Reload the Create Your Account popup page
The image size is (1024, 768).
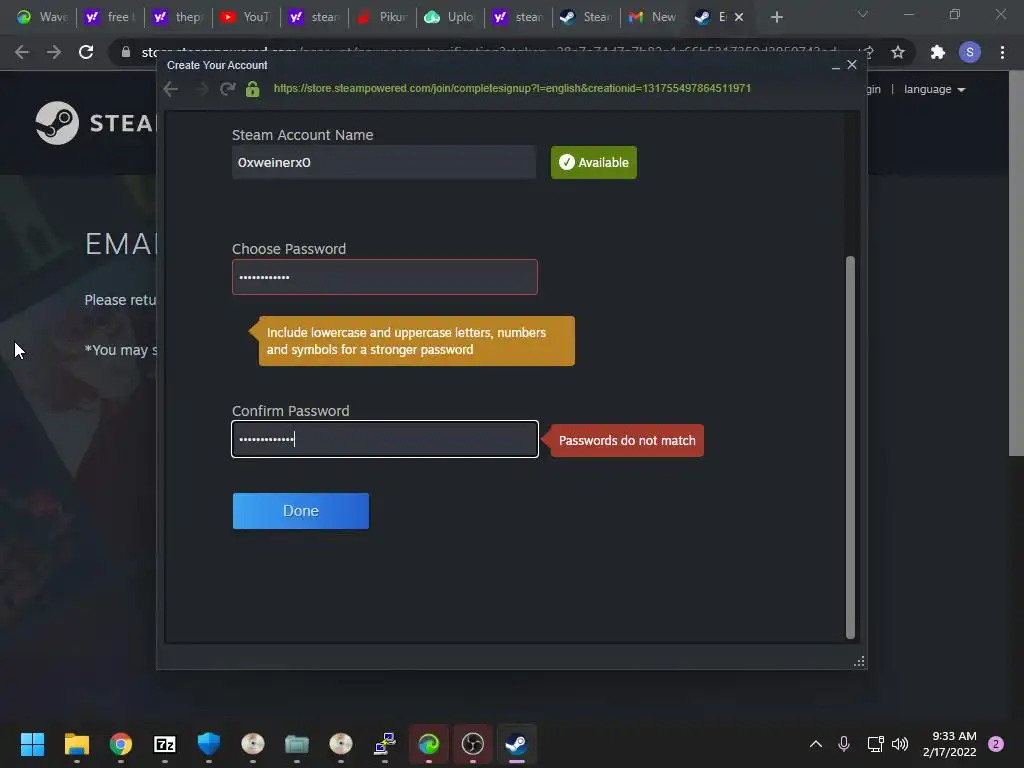(x=227, y=89)
